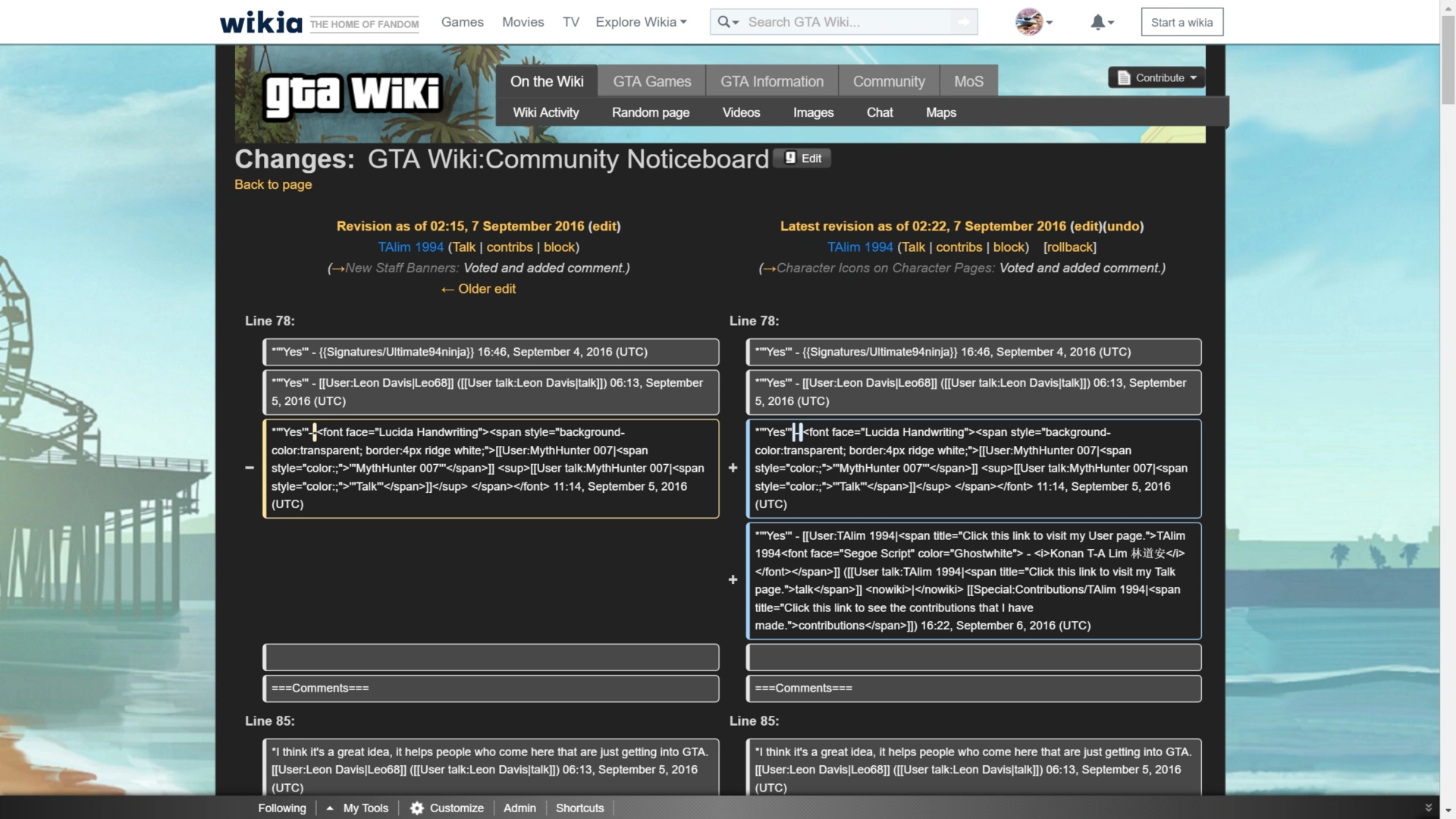
Task: Open the Community tab
Action: (888, 81)
